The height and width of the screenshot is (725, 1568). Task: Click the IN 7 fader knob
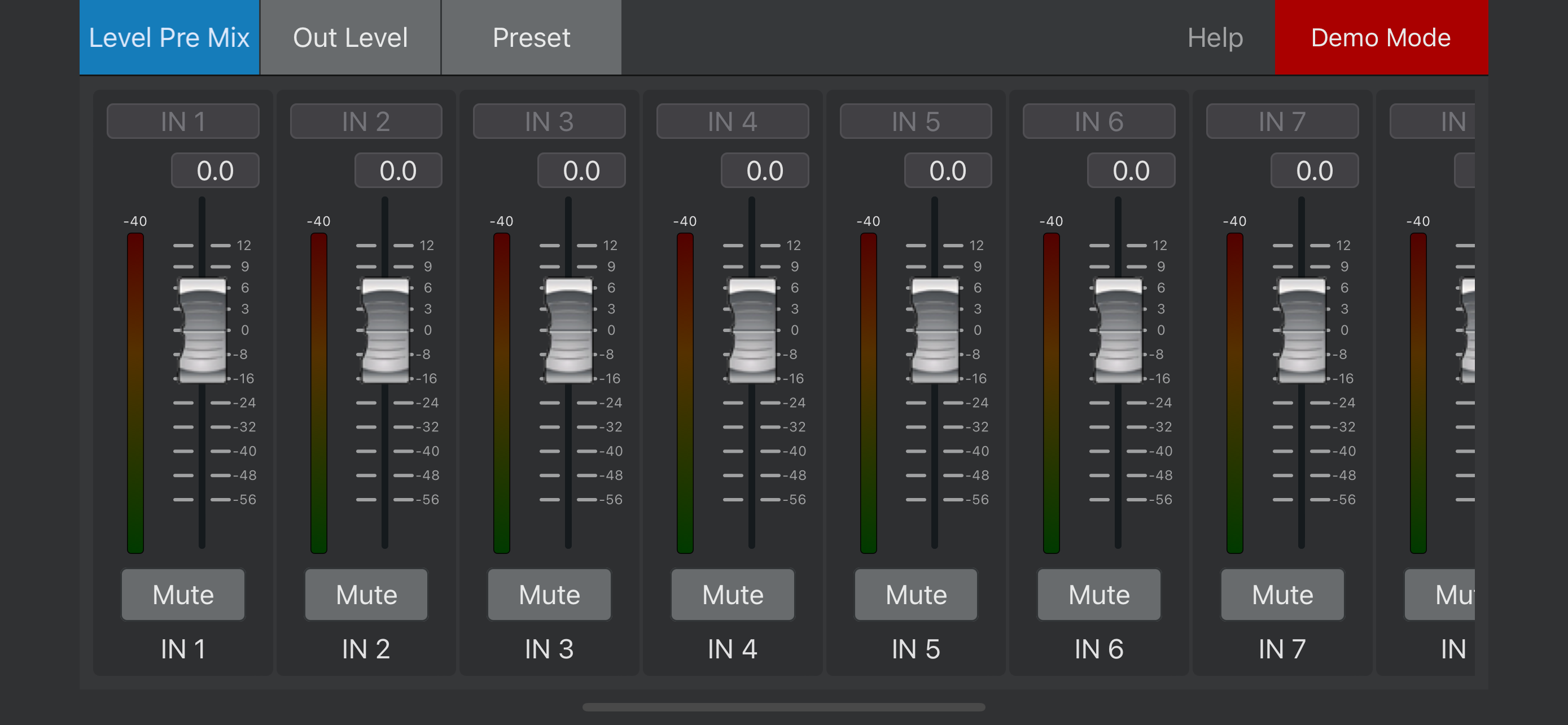coord(1302,330)
